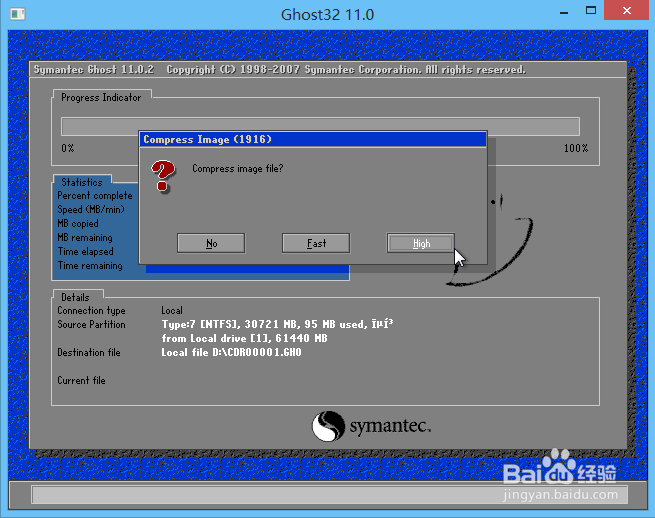Click the 'Percent complete' label
Viewport: 655px width, 518px height.
pyautogui.click(x=95, y=196)
